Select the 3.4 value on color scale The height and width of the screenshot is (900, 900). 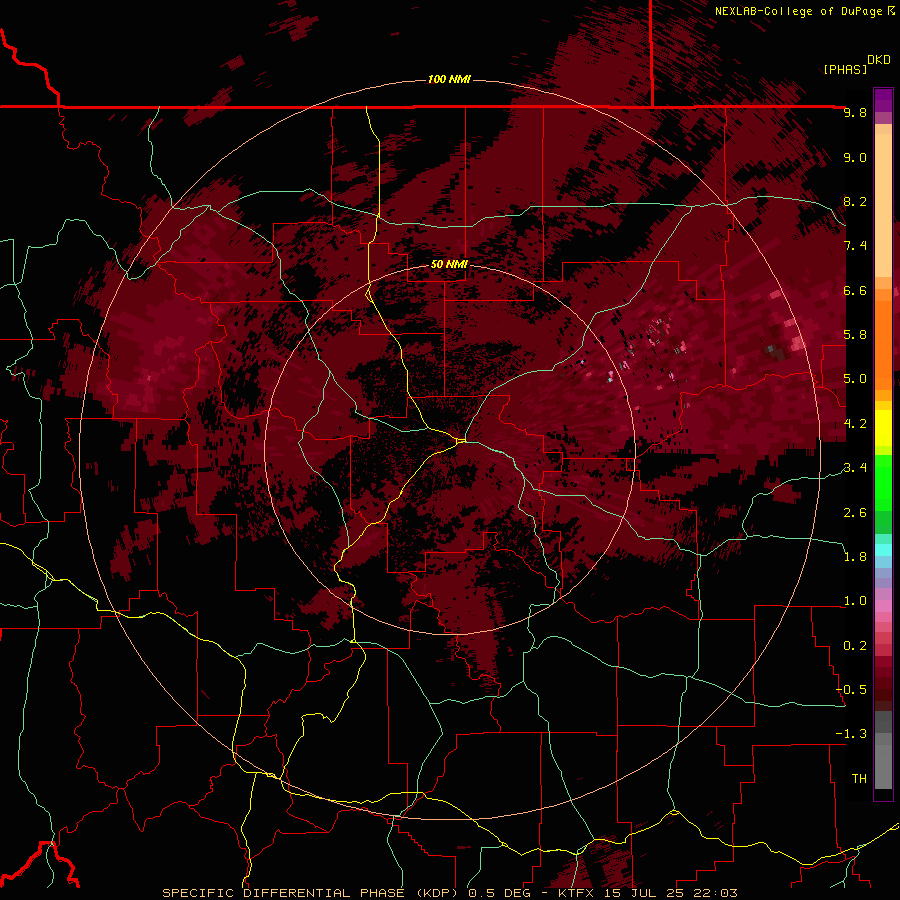tap(855, 468)
